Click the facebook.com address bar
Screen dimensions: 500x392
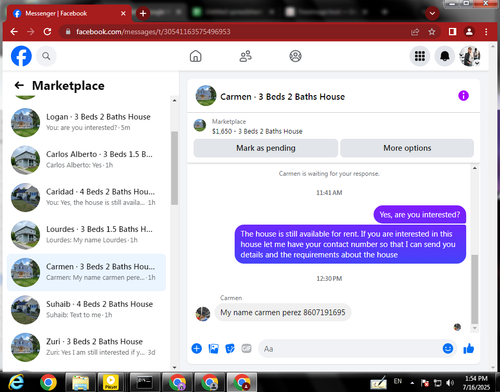[x=233, y=32]
